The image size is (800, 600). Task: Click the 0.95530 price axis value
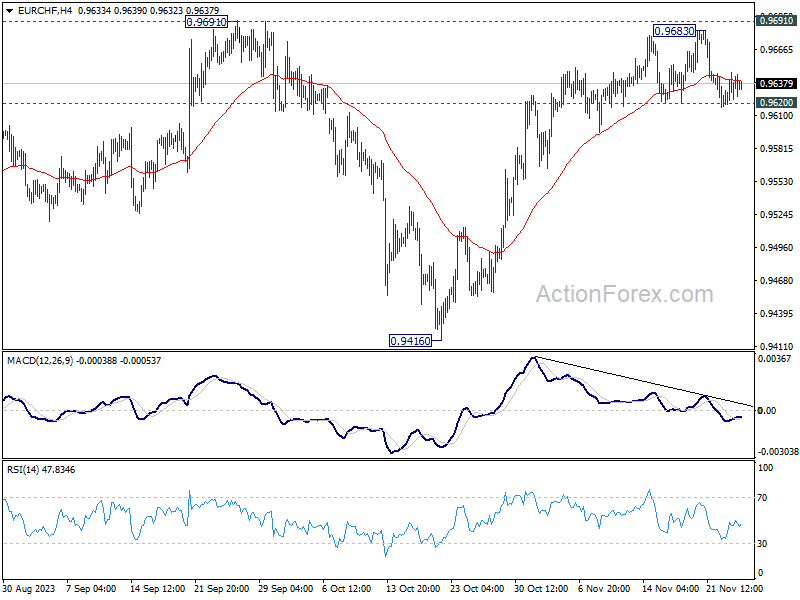click(x=776, y=182)
